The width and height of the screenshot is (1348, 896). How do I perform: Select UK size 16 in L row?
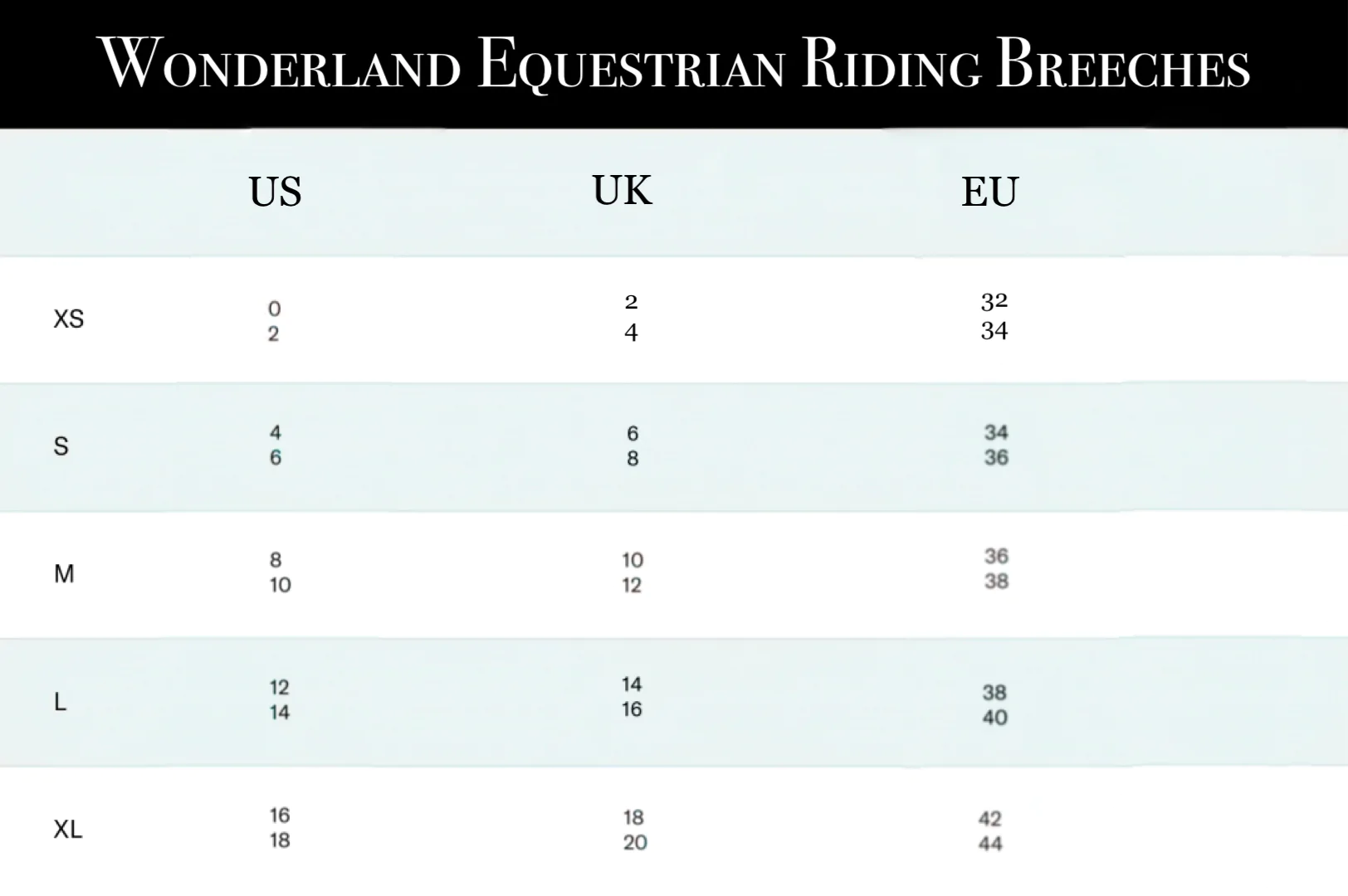pyautogui.click(x=632, y=709)
